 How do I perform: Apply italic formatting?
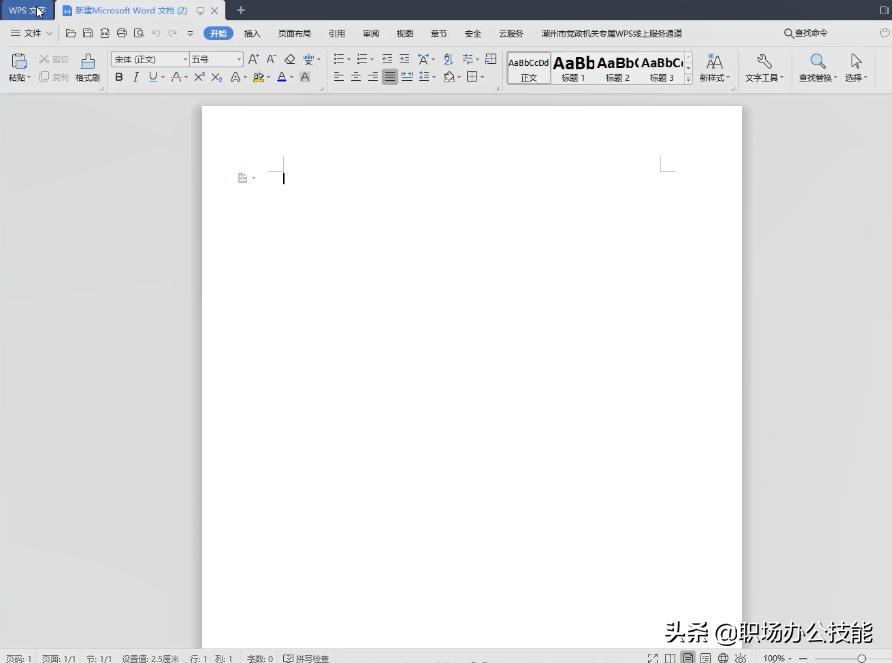coord(135,77)
